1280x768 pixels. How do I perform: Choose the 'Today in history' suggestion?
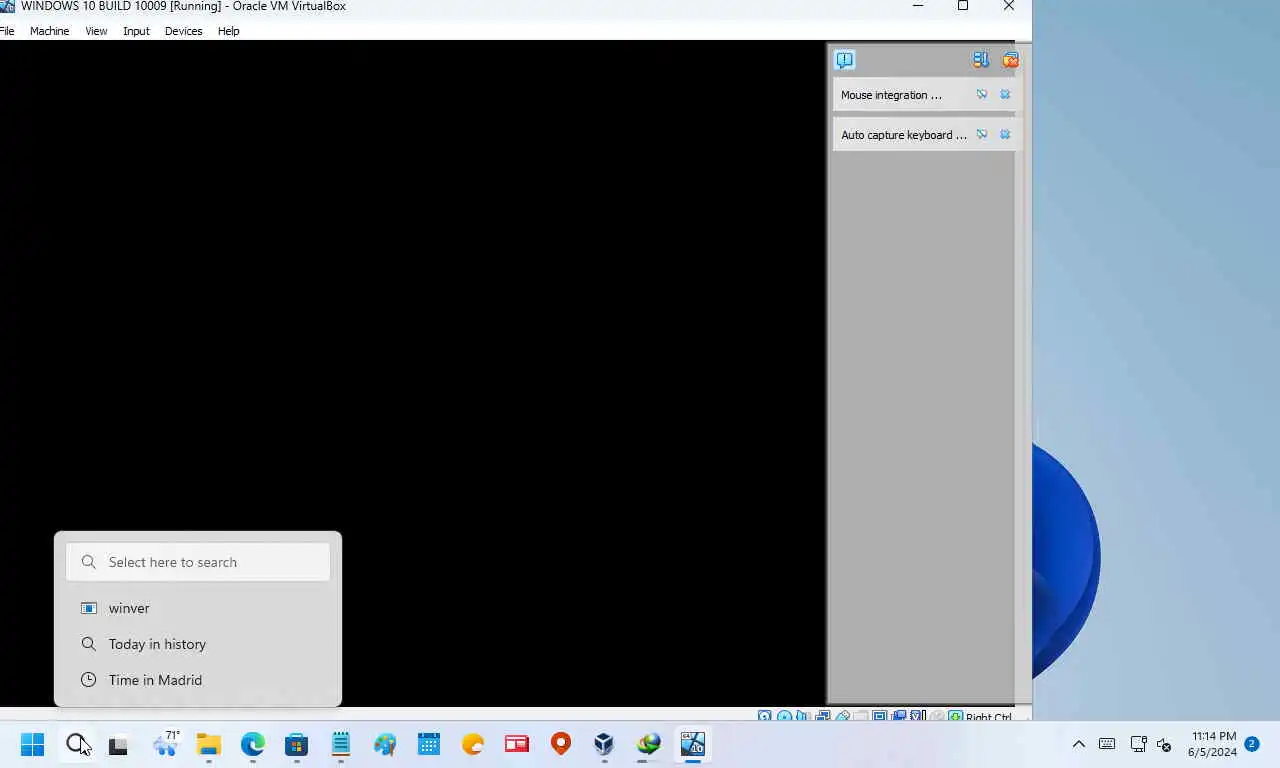click(x=198, y=644)
